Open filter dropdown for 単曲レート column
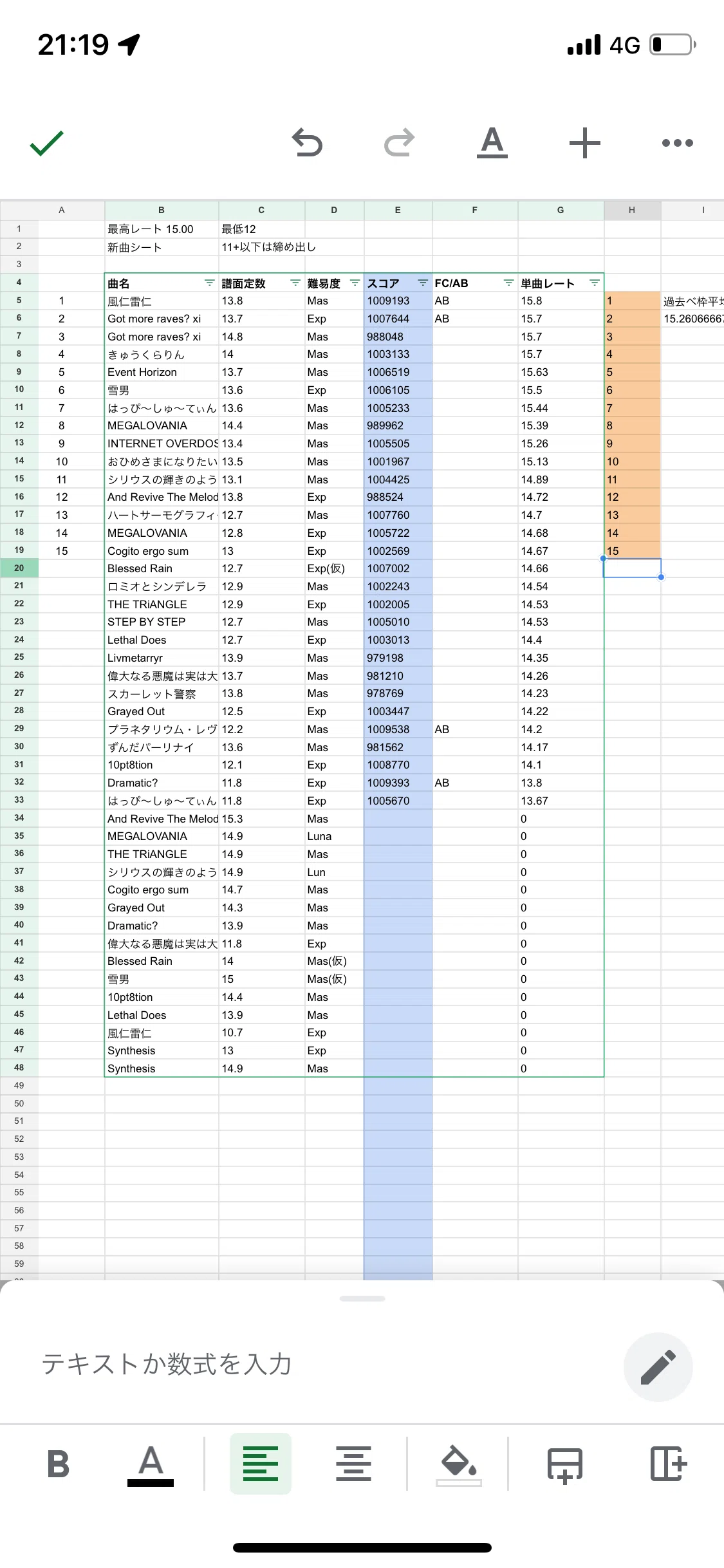The height and width of the screenshot is (1568, 724). tap(595, 283)
